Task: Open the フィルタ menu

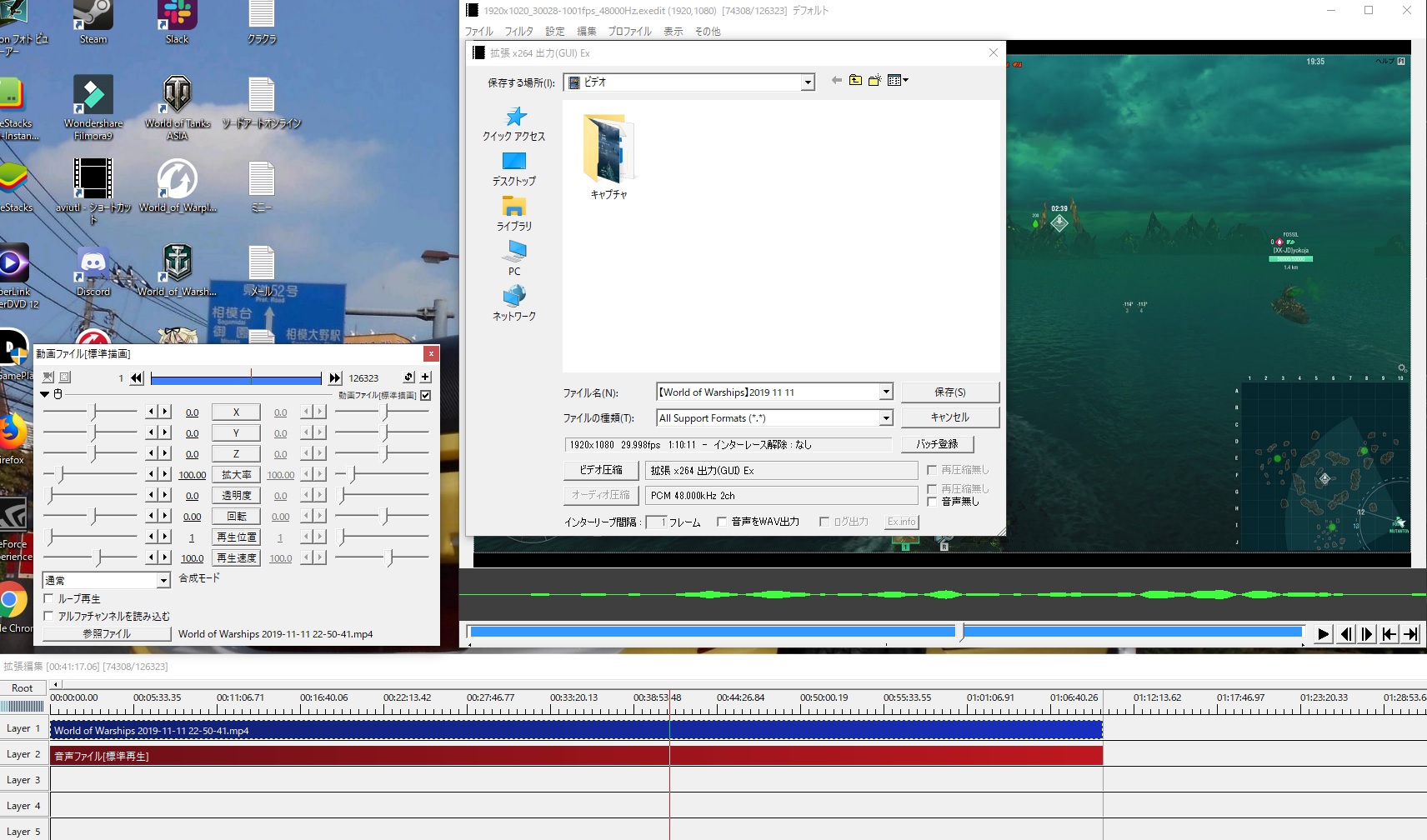Action: point(518,32)
